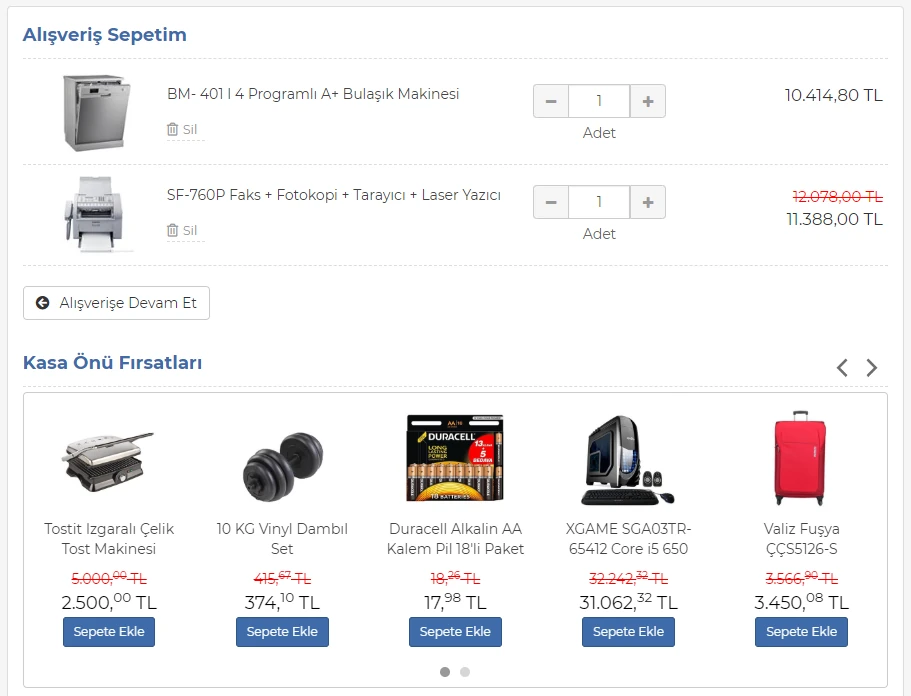Click trash icon for the dishwasher item
This screenshot has height=696, width=911.
coord(173,130)
